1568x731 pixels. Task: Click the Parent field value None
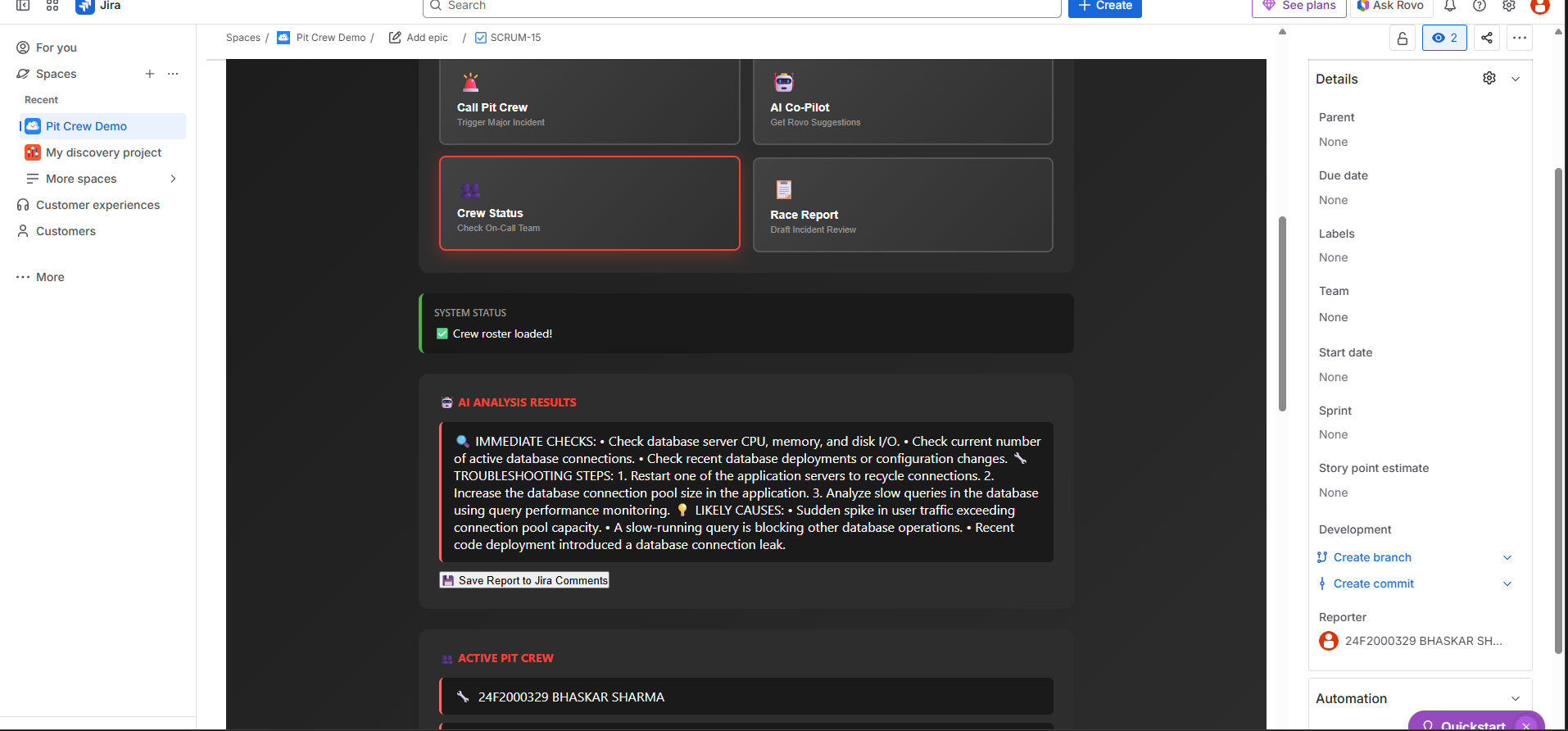point(1333,142)
